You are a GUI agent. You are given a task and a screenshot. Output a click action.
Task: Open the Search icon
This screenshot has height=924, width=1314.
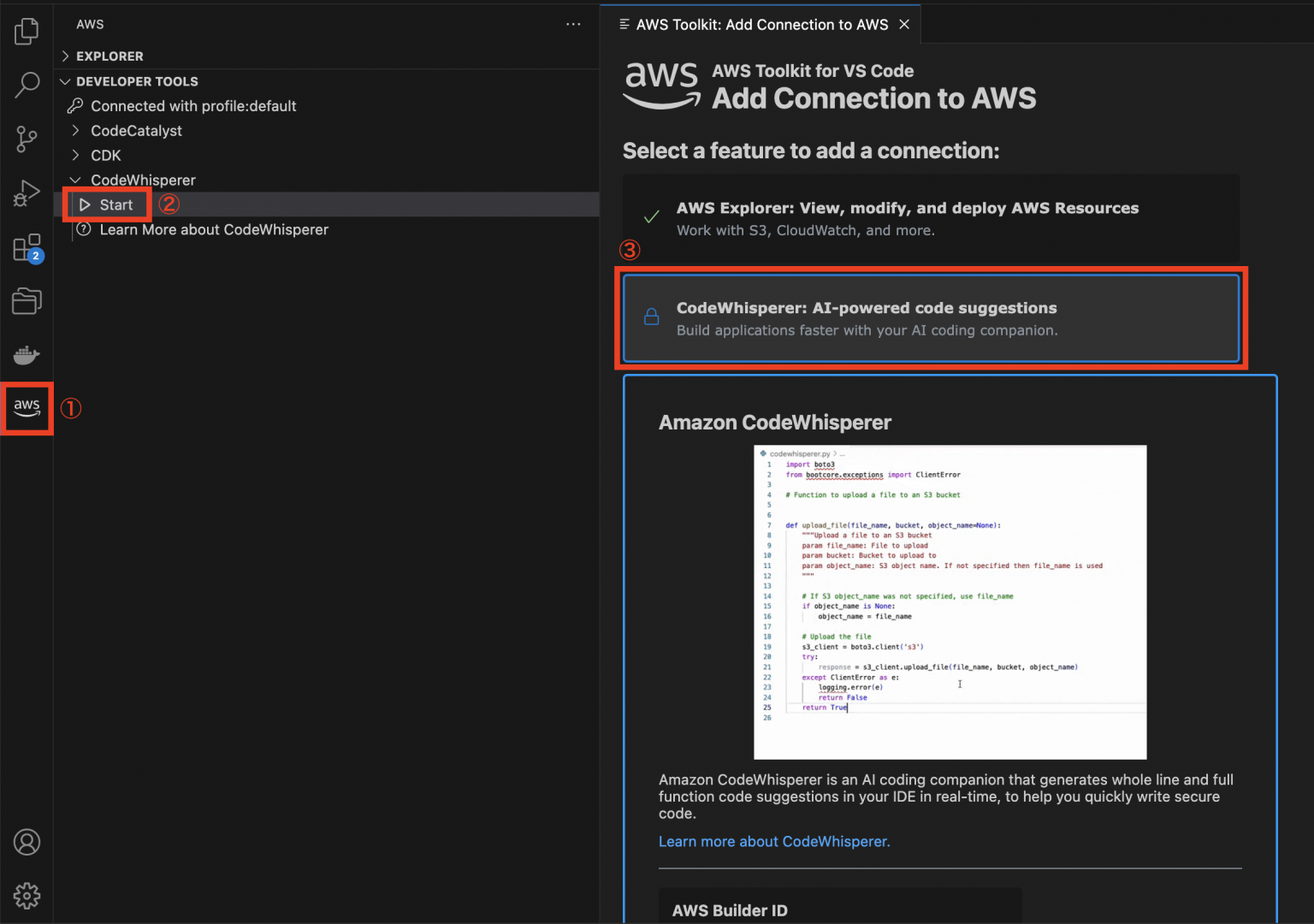tap(27, 85)
